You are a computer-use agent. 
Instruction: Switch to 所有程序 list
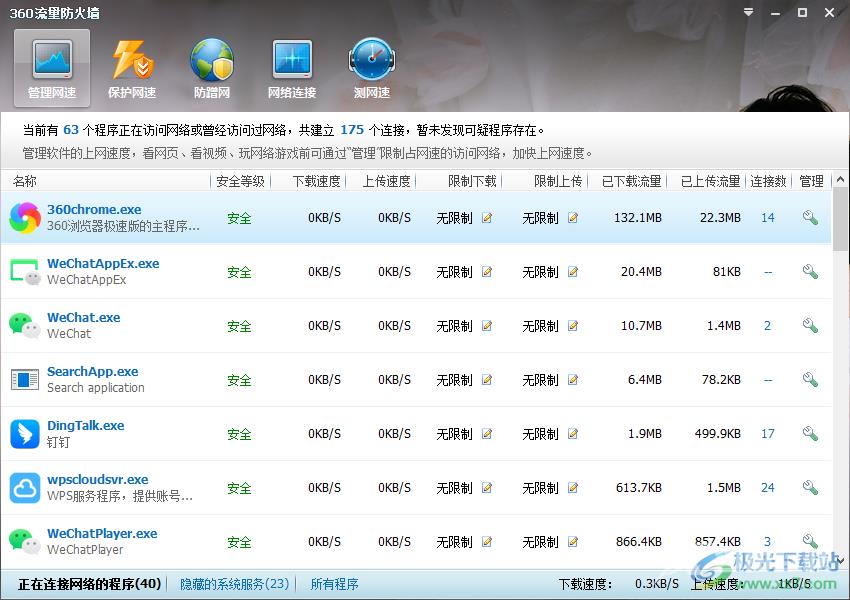tap(334, 584)
